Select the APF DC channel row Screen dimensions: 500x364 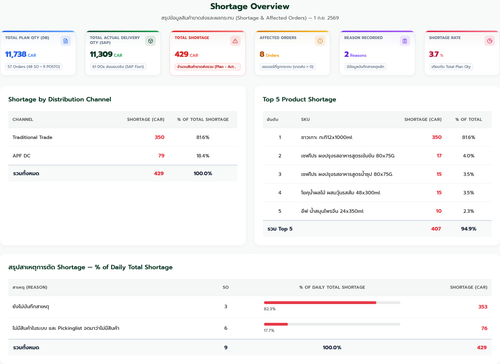[x=123, y=156]
